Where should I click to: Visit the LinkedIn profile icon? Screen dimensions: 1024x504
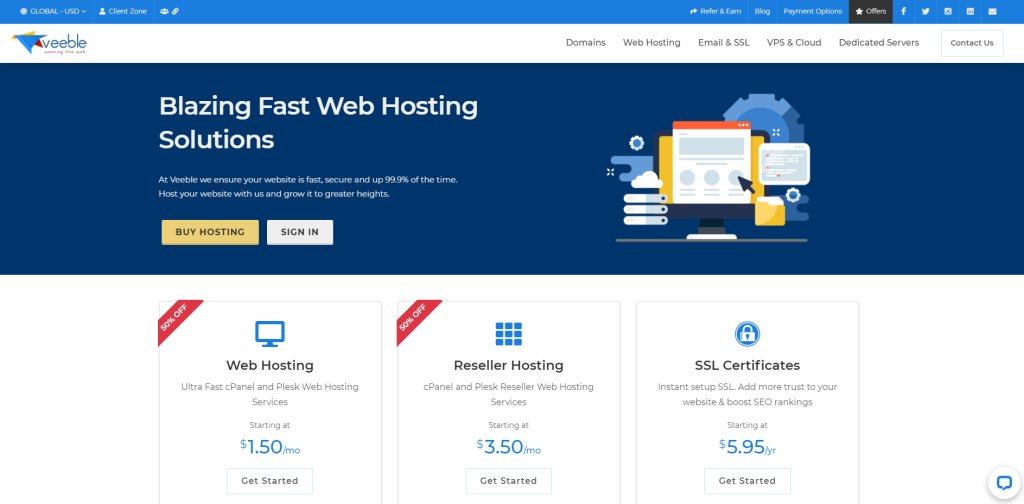pyautogui.click(x=970, y=12)
